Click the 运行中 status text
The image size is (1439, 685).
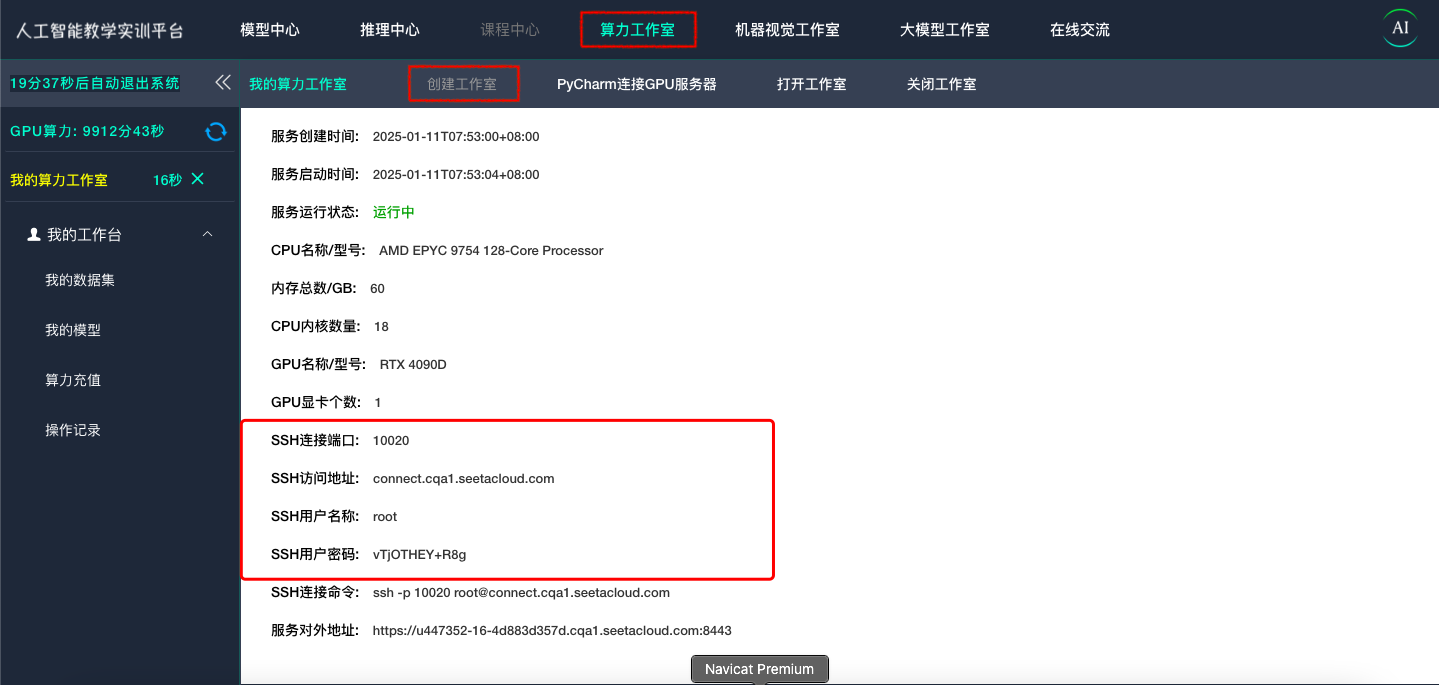[x=394, y=213]
